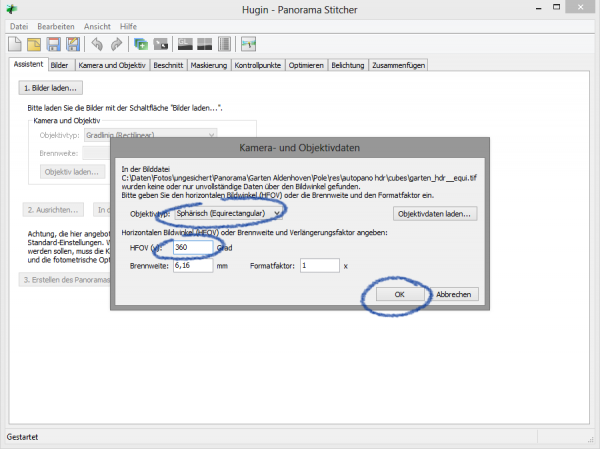
Task: Switch to the Assistent tab
Action: pyautogui.click(x=28, y=64)
